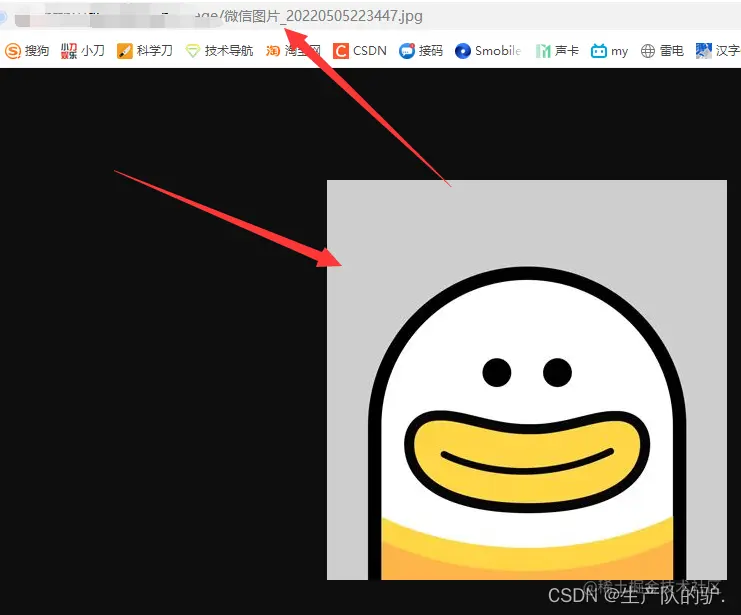Click the 淘宝 bookmark icon
Viewport: 741px width, 615px height.
(x=273, y=51)
